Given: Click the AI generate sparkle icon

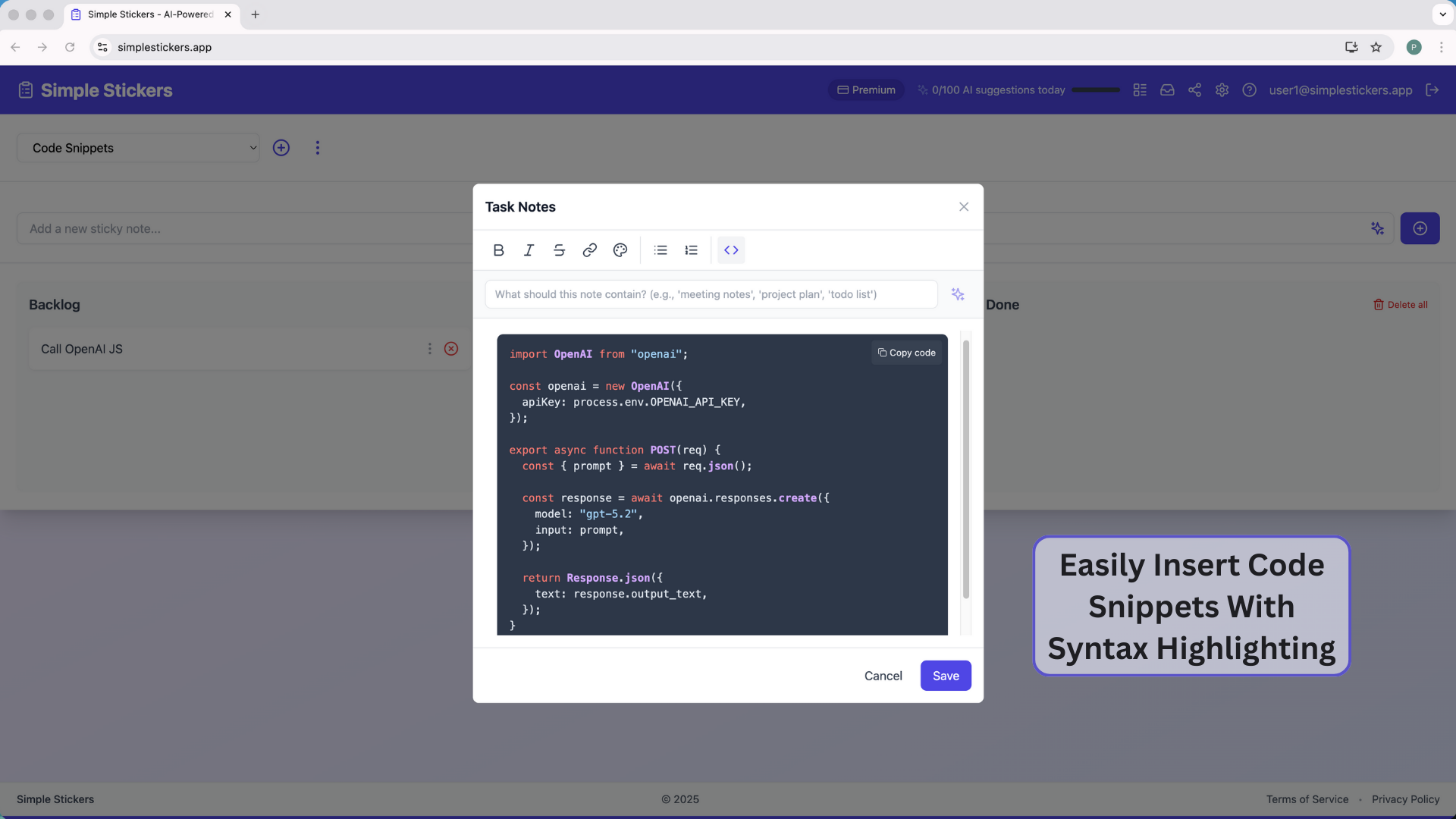Looking at the screenshot, I should [958, 294].
